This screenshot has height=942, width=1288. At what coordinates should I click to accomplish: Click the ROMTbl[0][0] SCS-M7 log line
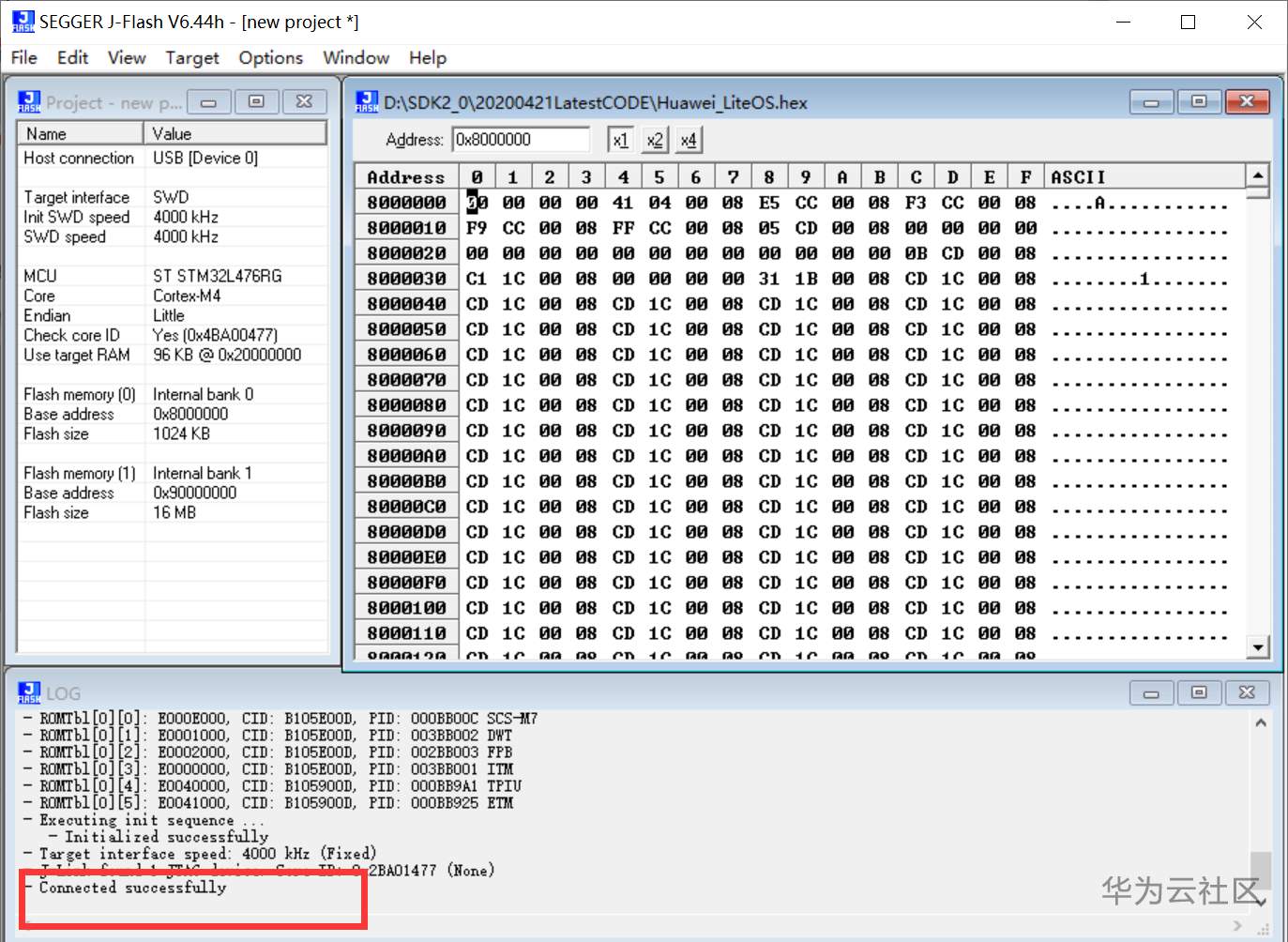pos(281,719)
